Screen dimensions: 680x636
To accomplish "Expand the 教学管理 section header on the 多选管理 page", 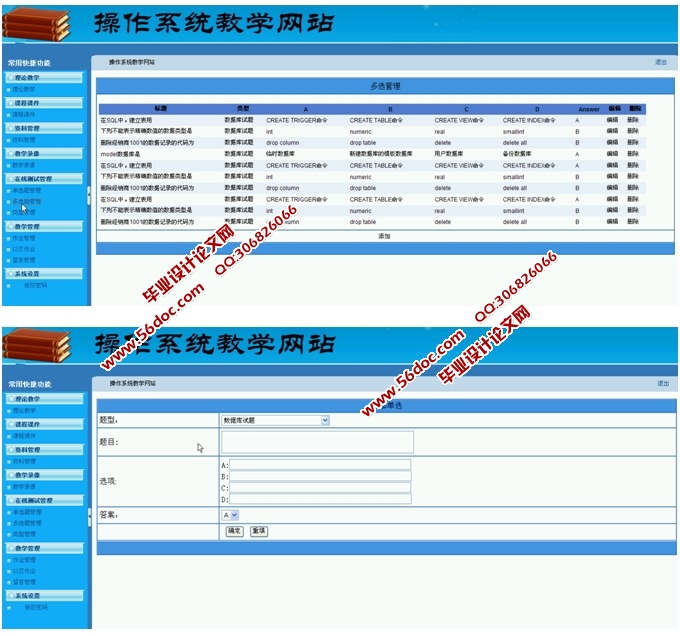I will coord(44,226).
